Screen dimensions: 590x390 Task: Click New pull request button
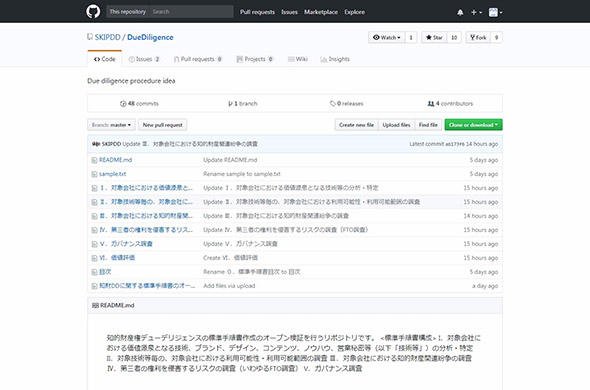163,125
